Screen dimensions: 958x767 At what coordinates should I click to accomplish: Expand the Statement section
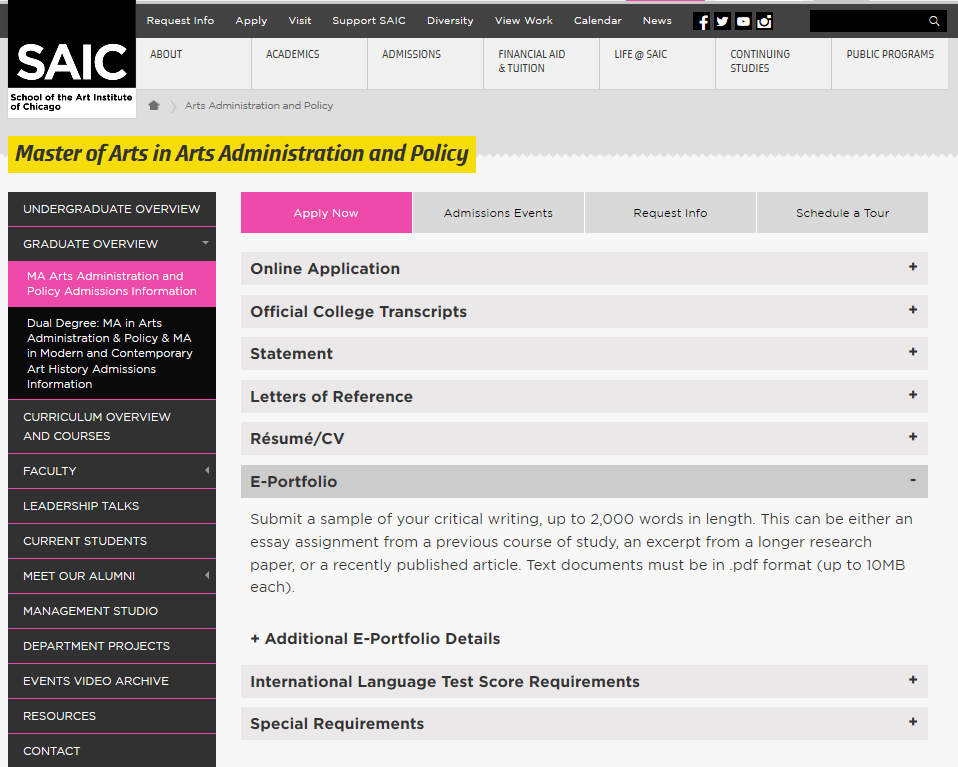[x=584, y=353]
